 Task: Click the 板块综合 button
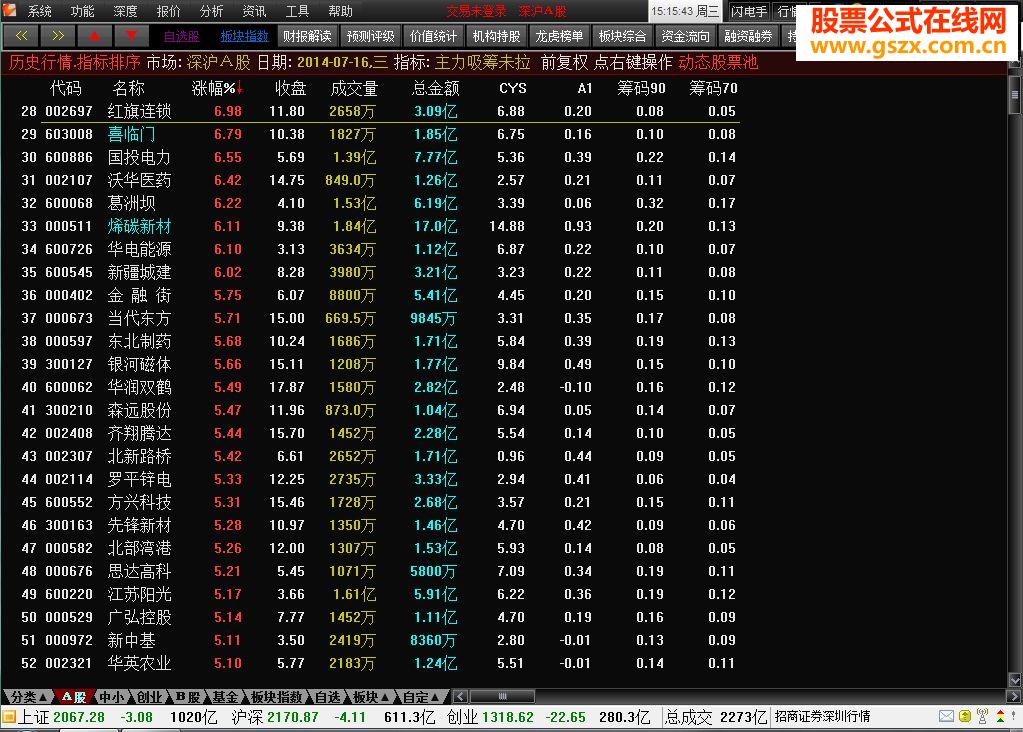click(x=622, y=36)
